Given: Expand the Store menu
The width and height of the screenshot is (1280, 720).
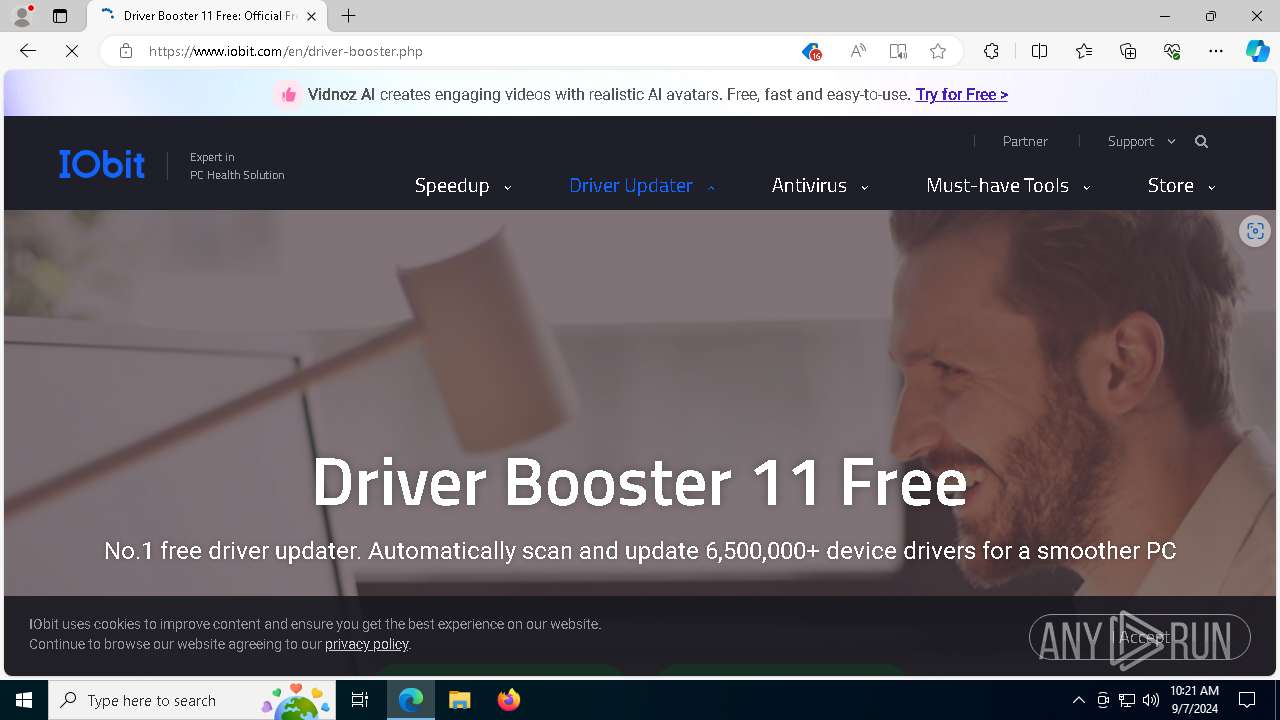Looking at the screenshot, I should (x=1181, y=186).
